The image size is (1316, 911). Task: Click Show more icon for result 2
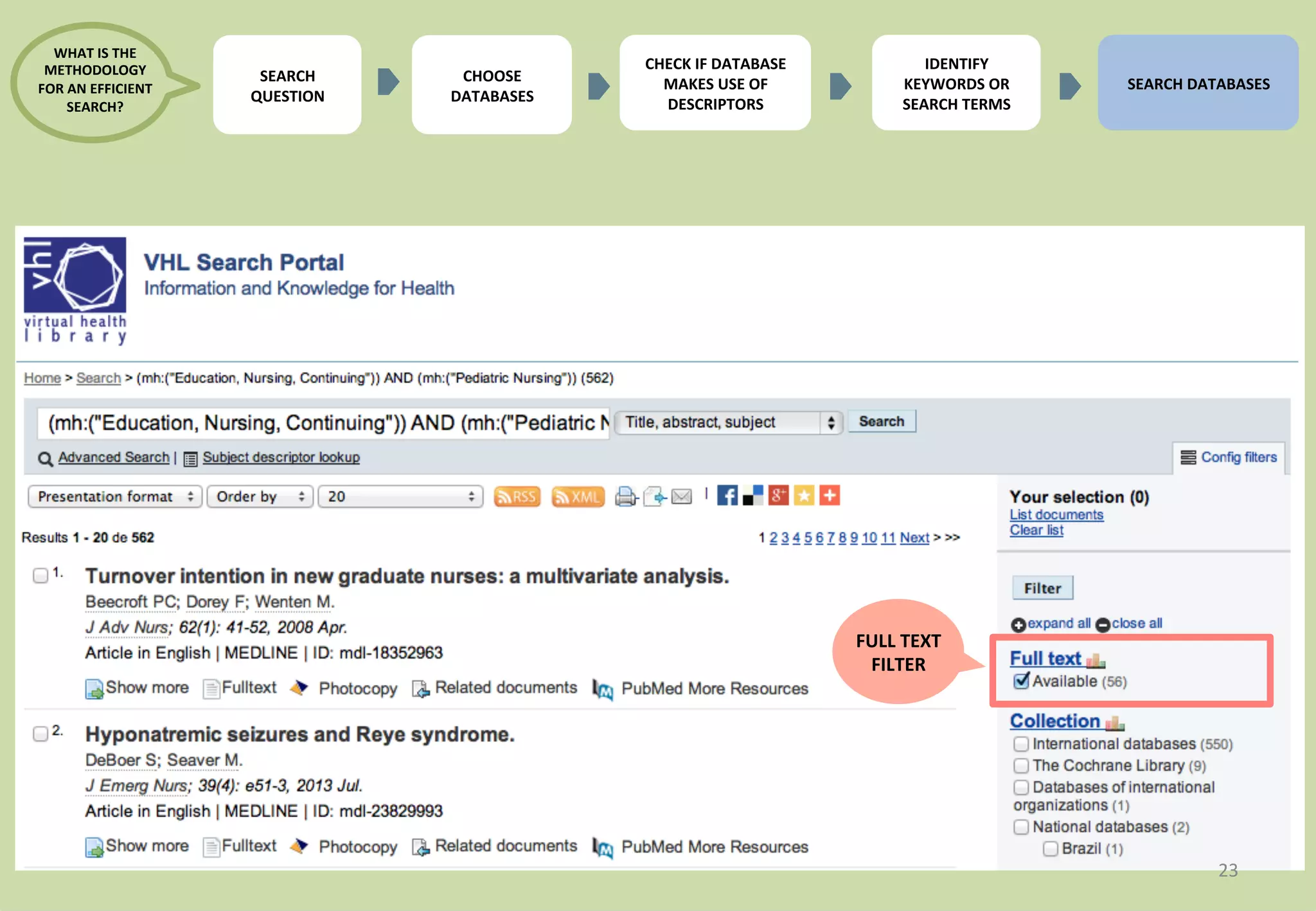tap(94, 847)
